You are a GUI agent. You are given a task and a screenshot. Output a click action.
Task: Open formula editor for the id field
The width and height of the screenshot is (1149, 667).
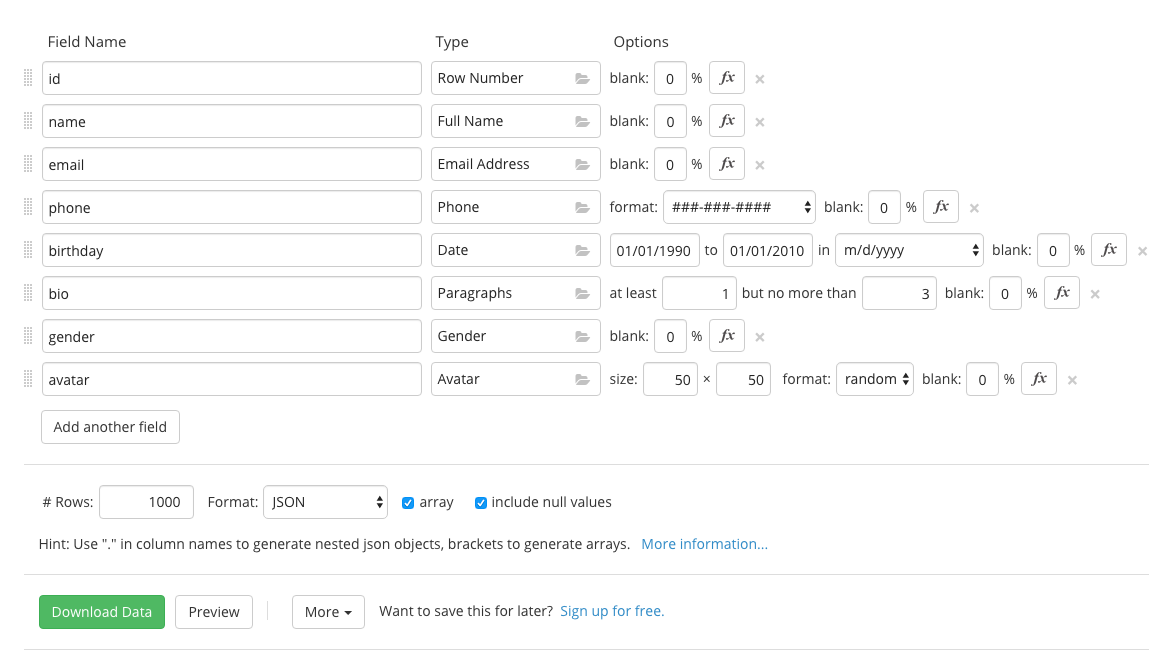tap(727, 78)
